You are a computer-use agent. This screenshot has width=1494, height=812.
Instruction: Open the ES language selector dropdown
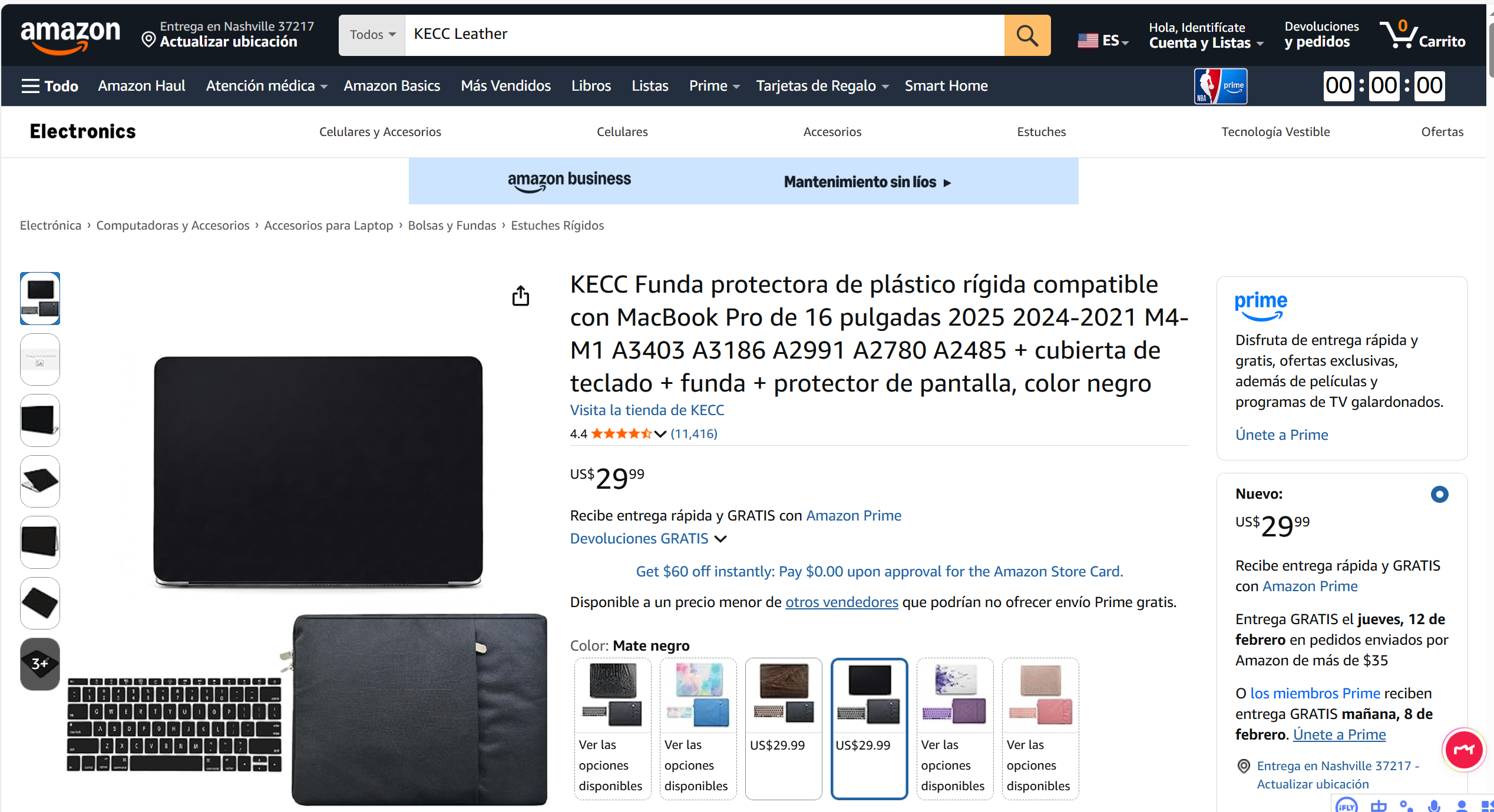coord(1103,41)
